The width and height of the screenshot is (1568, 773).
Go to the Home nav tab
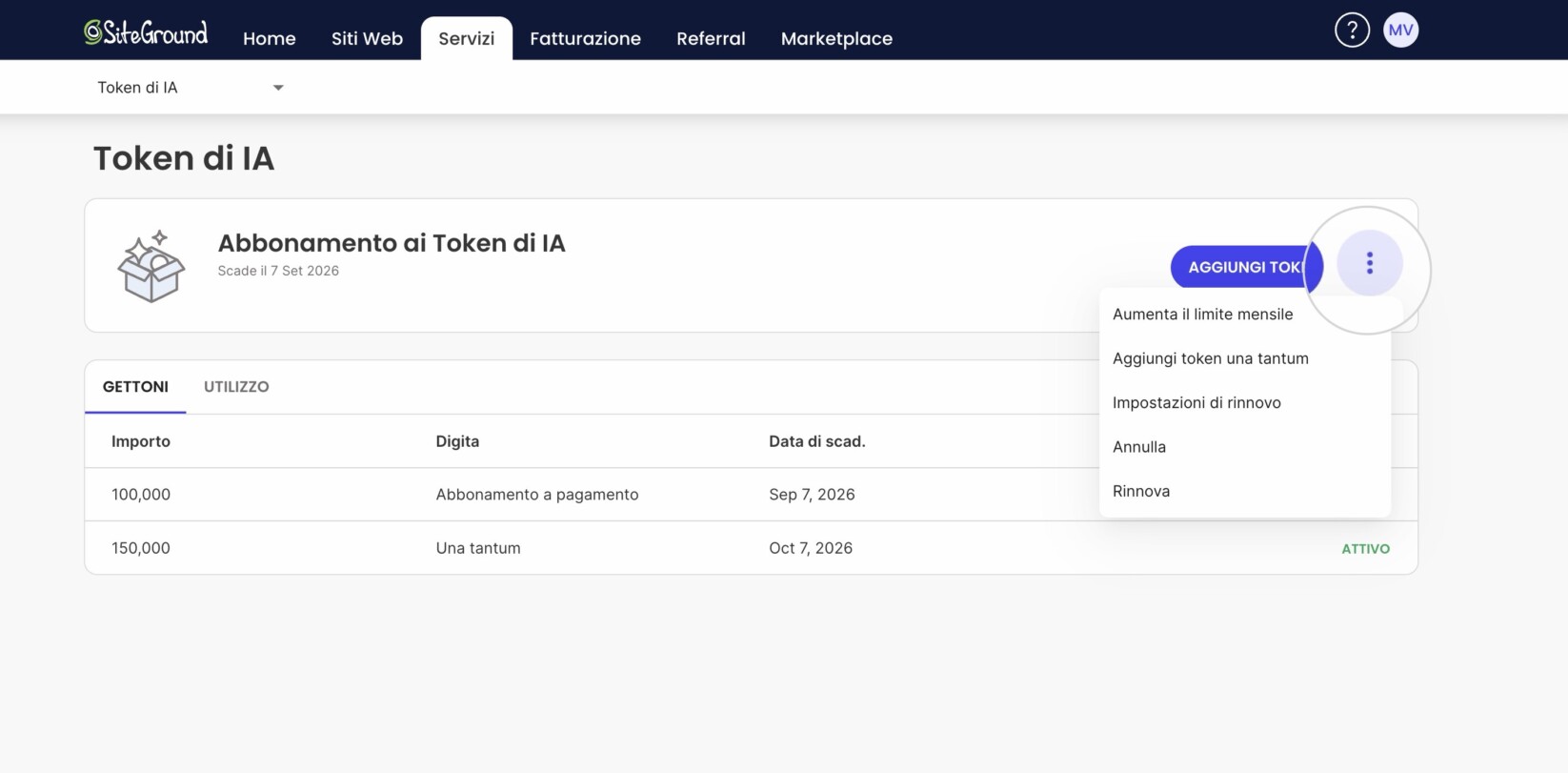click(270, 39)
